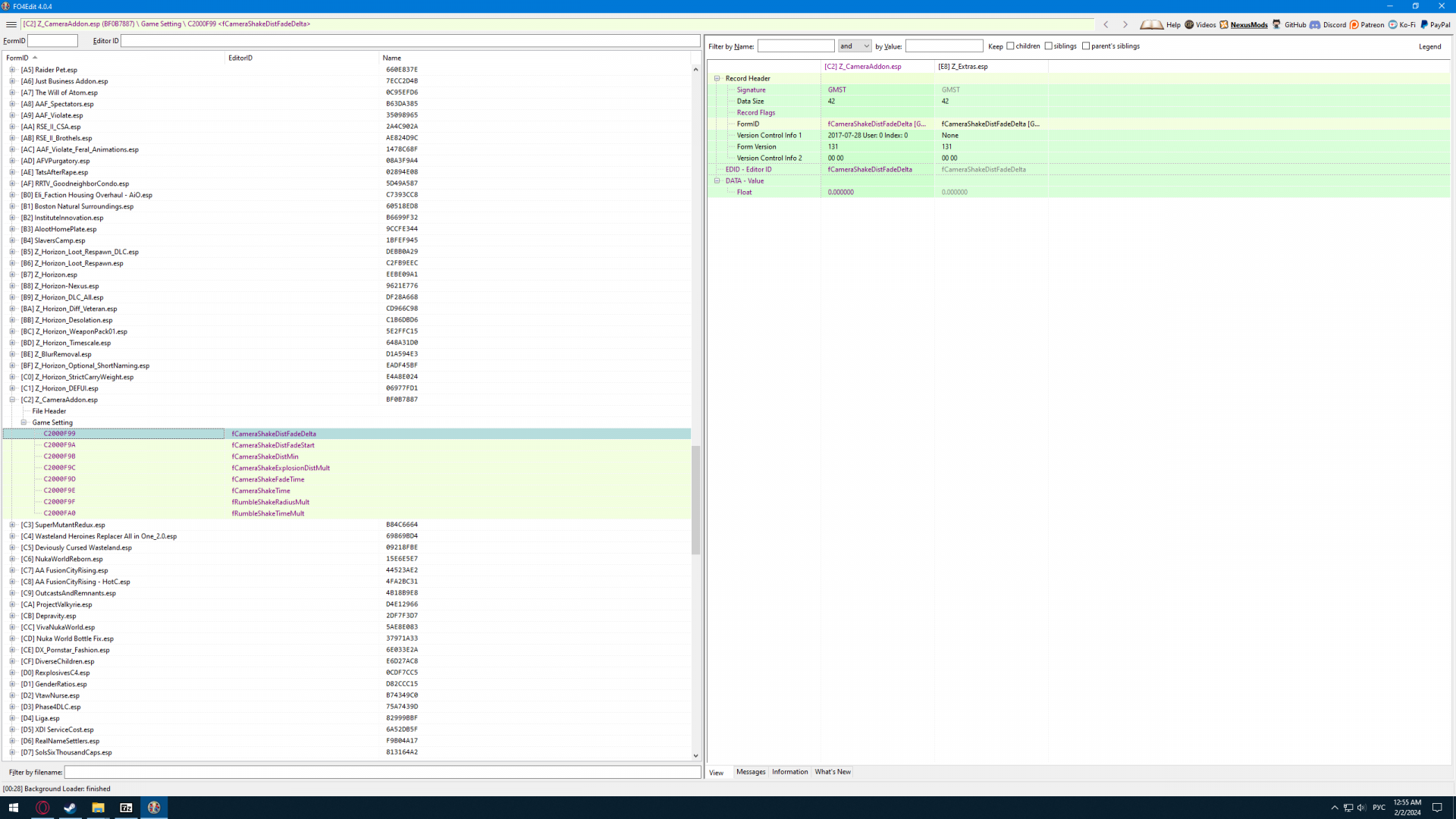The image size is (1456, 819).
Task: Click the Legend button
Action: 1429,46
